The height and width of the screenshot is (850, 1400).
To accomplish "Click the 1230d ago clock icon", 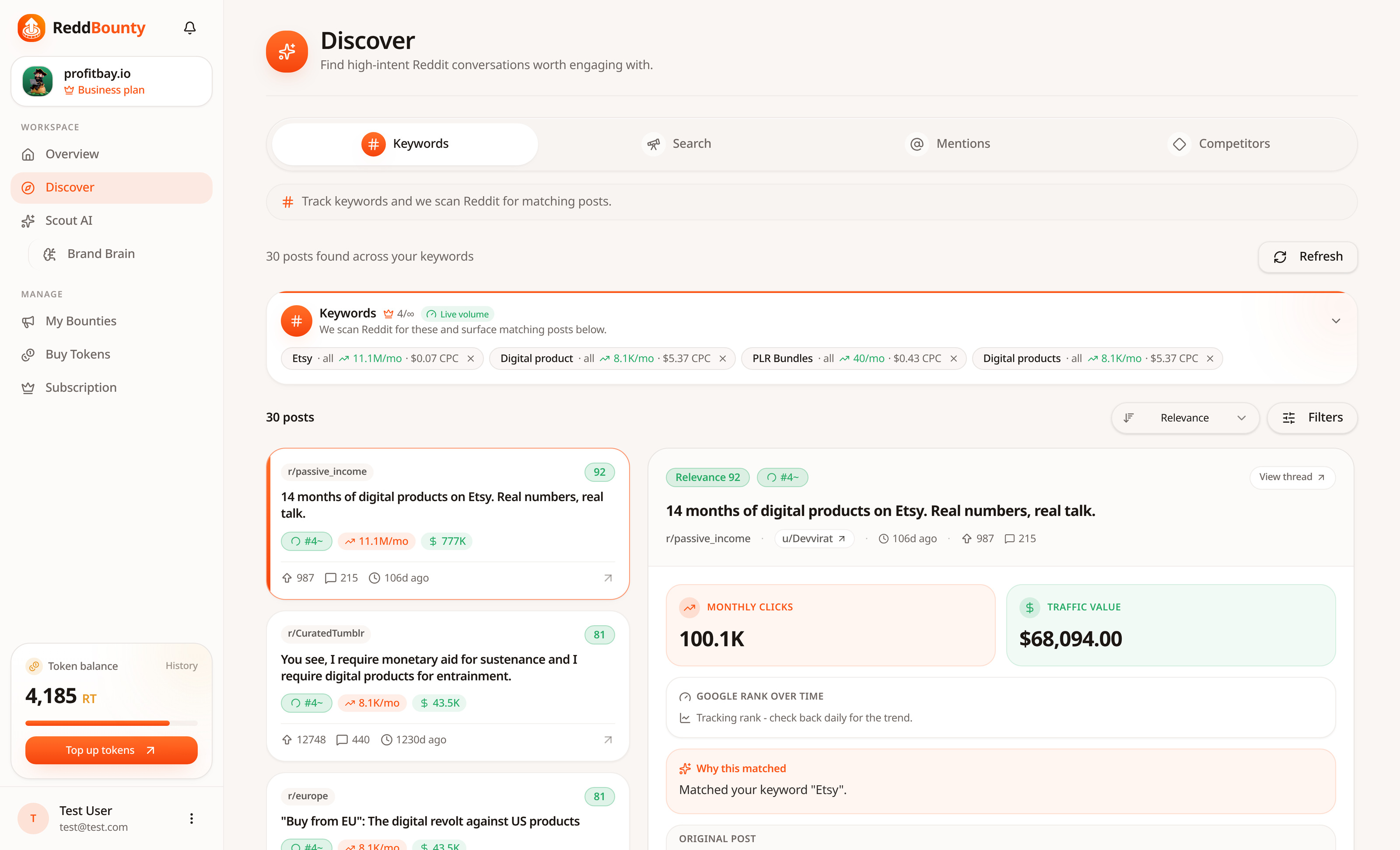I will tap(386, 740).
